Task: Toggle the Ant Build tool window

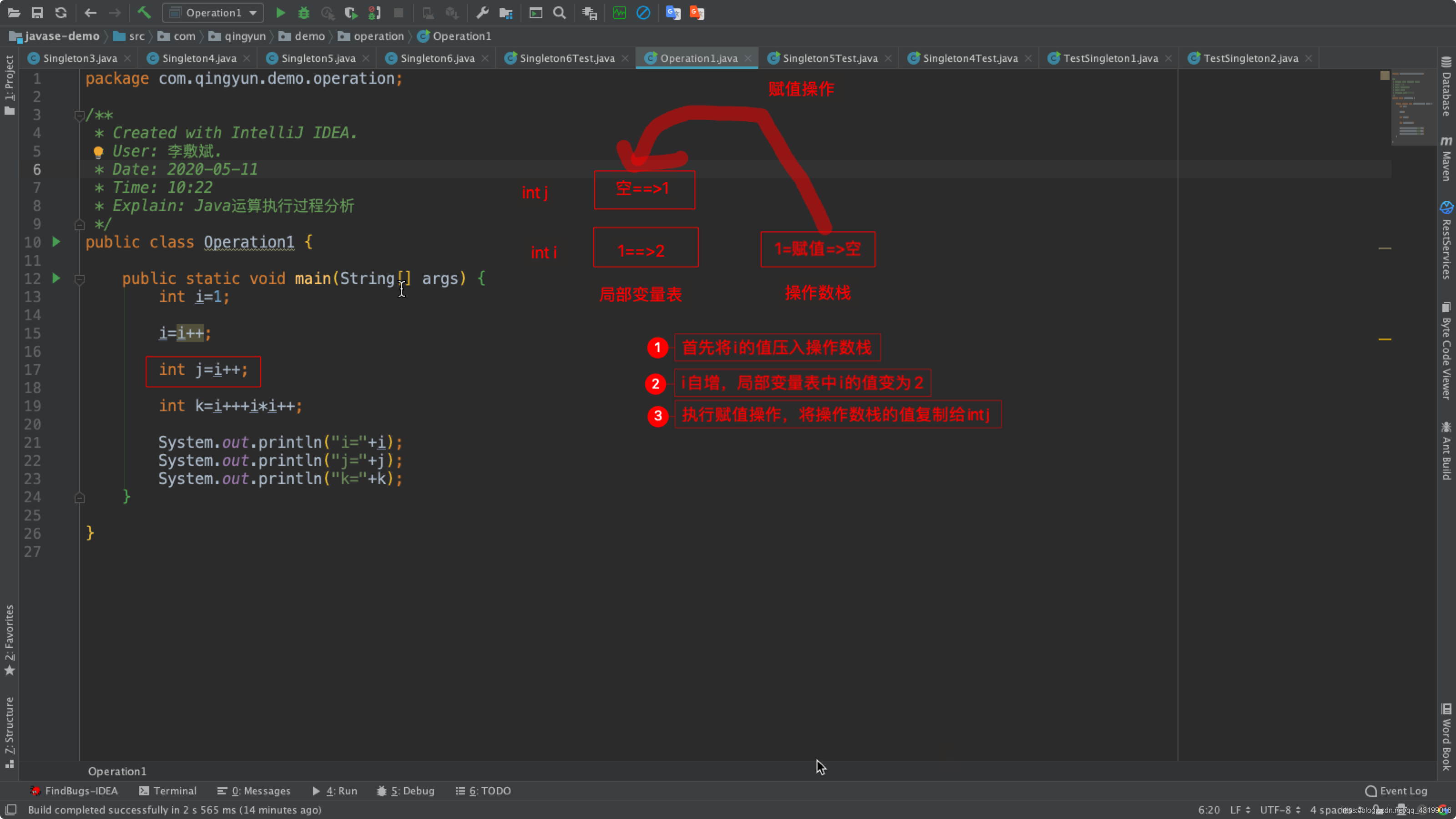Action: click(x=1446, y=450)
